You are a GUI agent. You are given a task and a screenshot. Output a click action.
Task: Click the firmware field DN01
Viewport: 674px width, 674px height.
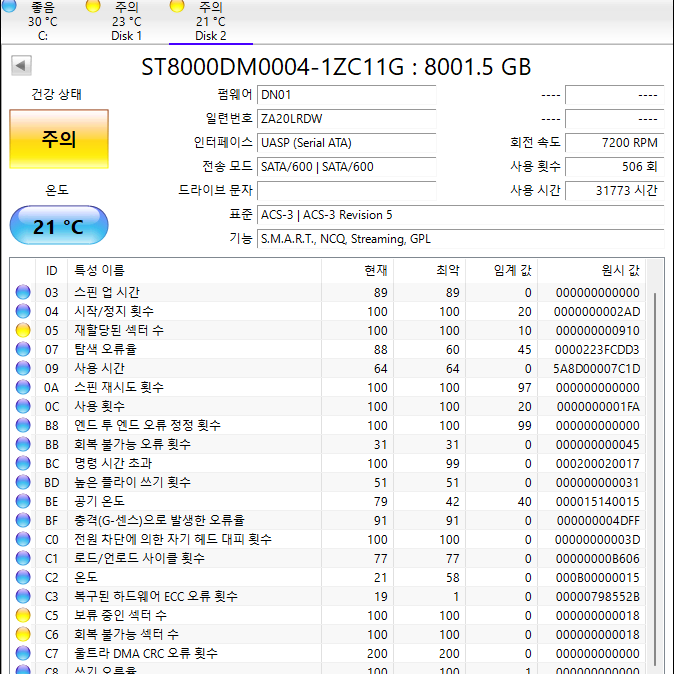pyautogui.click(x=346, y=95)
